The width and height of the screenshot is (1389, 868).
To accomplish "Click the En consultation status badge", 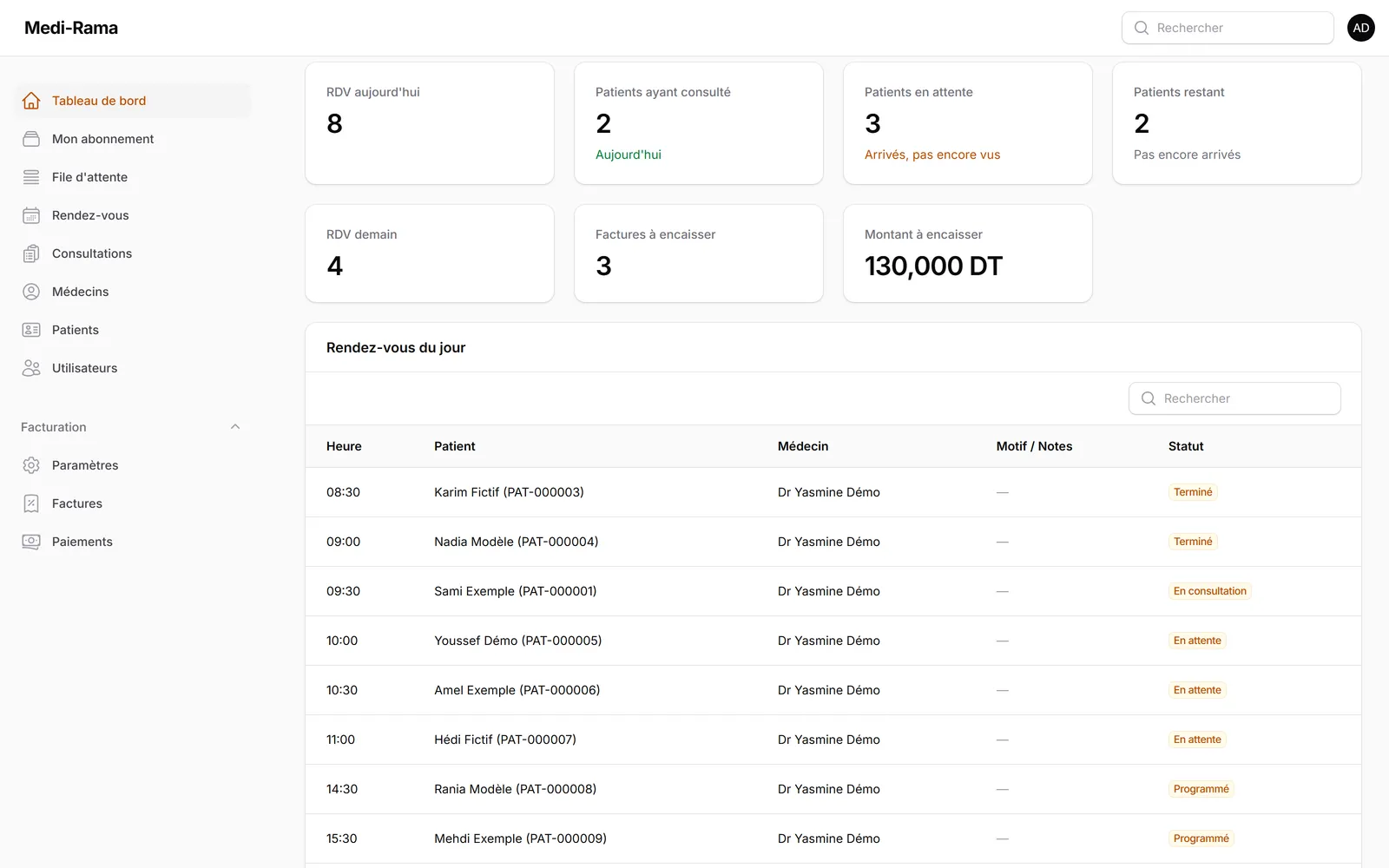I will tap(1210, 591).
